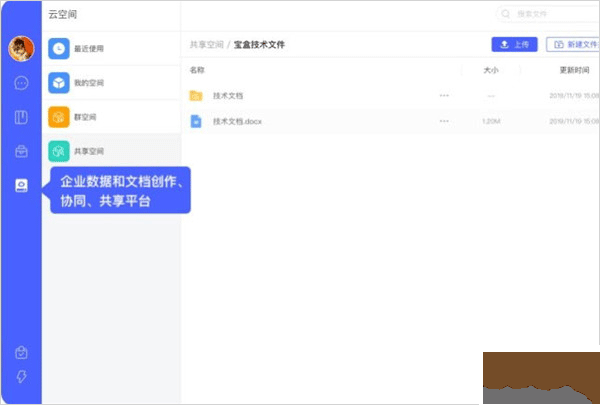
Task: Open the 技术文档 folder
Action: coord(228,95)
